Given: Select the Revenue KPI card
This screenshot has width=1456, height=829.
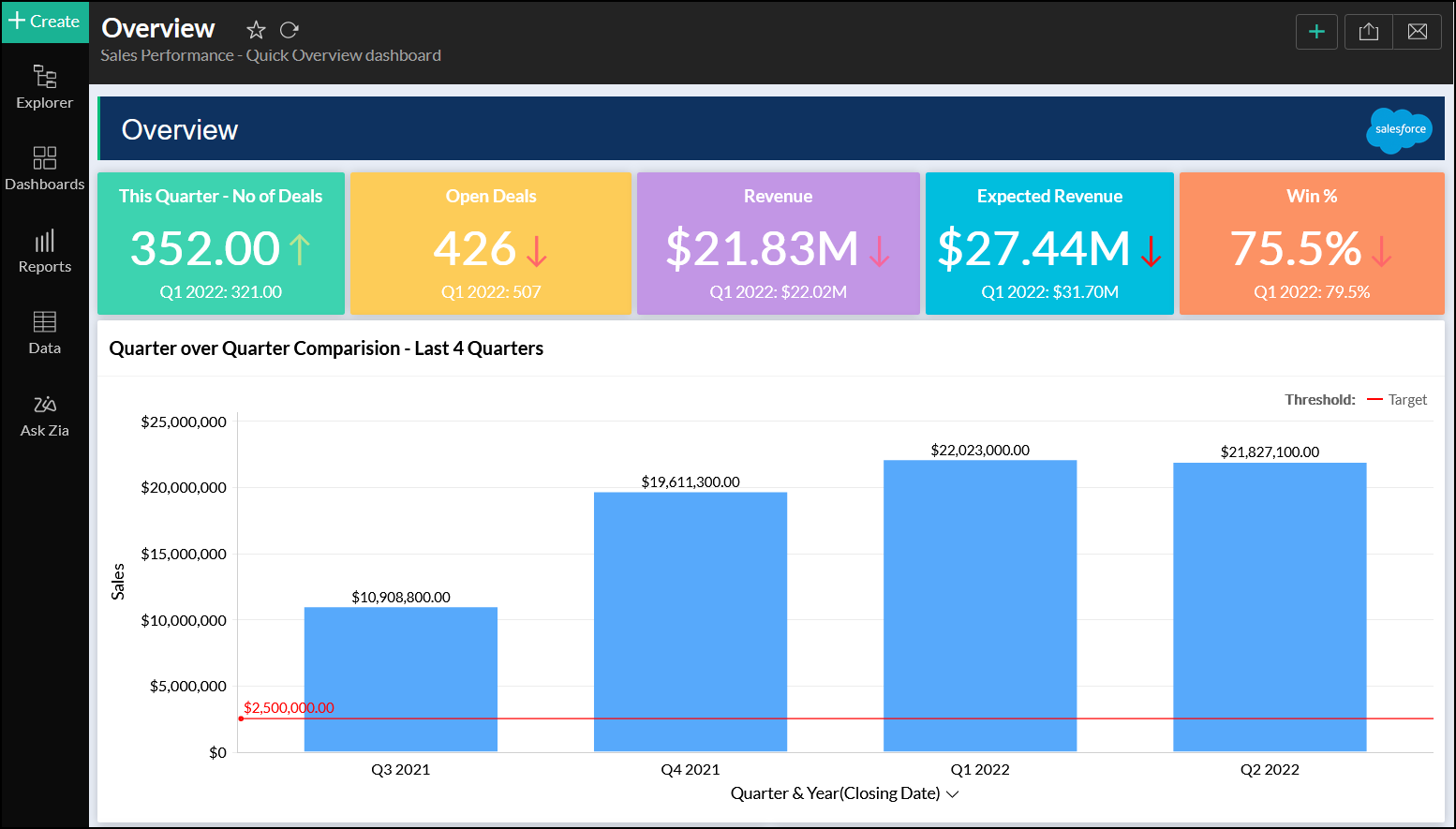Looking at the screenshot, I should [778, 244].
